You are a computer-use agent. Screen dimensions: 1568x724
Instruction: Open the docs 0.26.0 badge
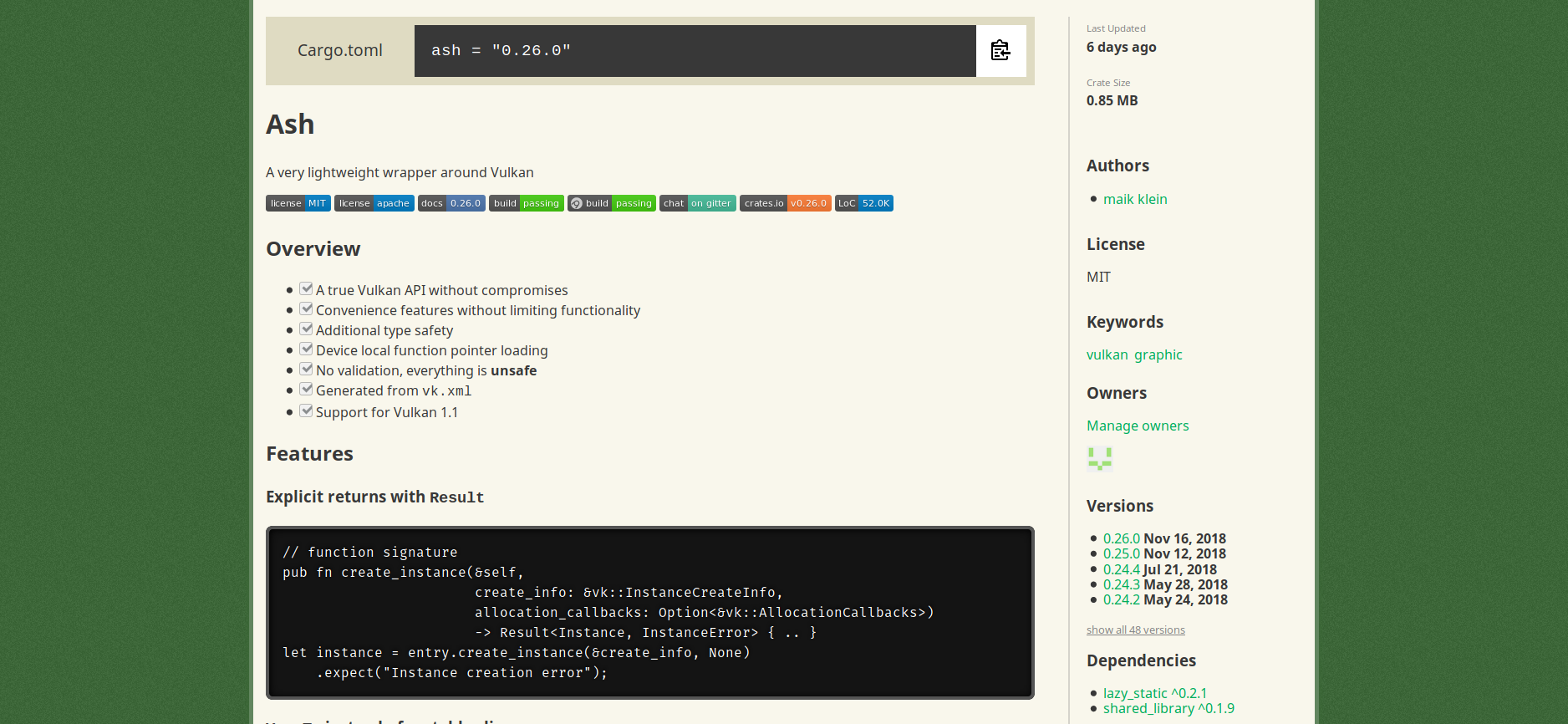pyautogui.click(x=451, y=203)
